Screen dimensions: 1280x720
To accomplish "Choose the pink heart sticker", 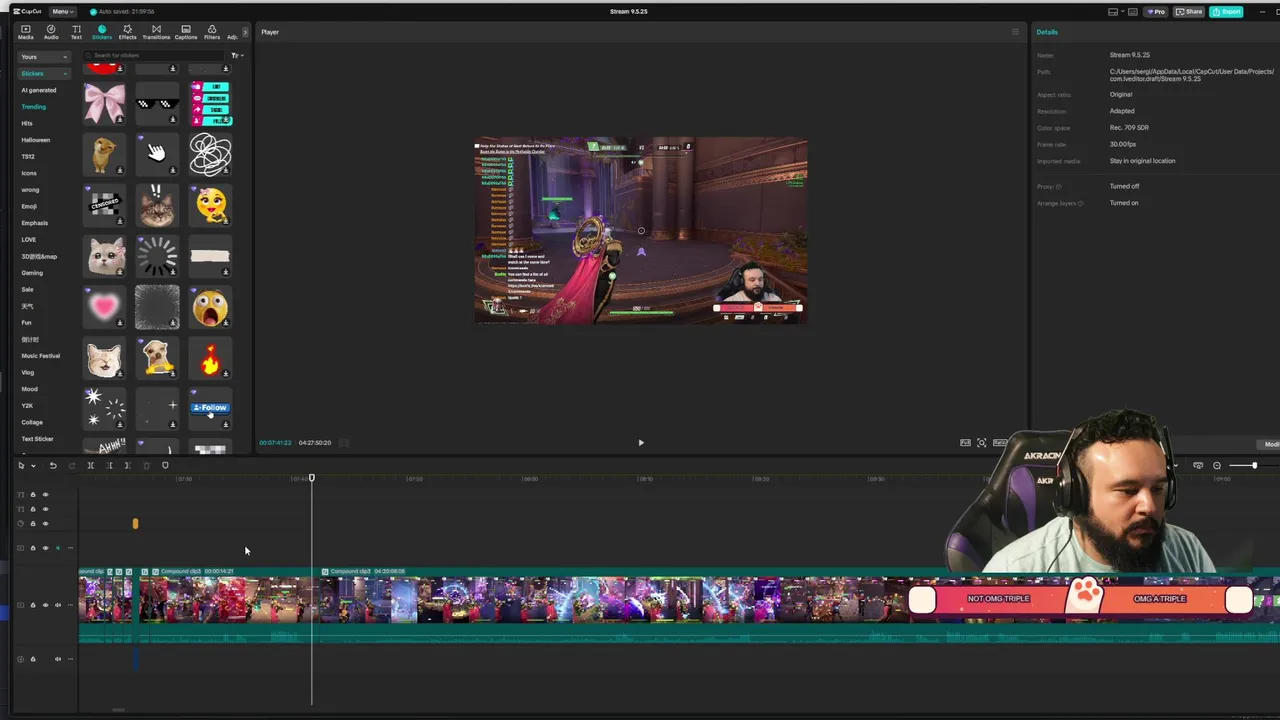I will [x=104, y=307].
